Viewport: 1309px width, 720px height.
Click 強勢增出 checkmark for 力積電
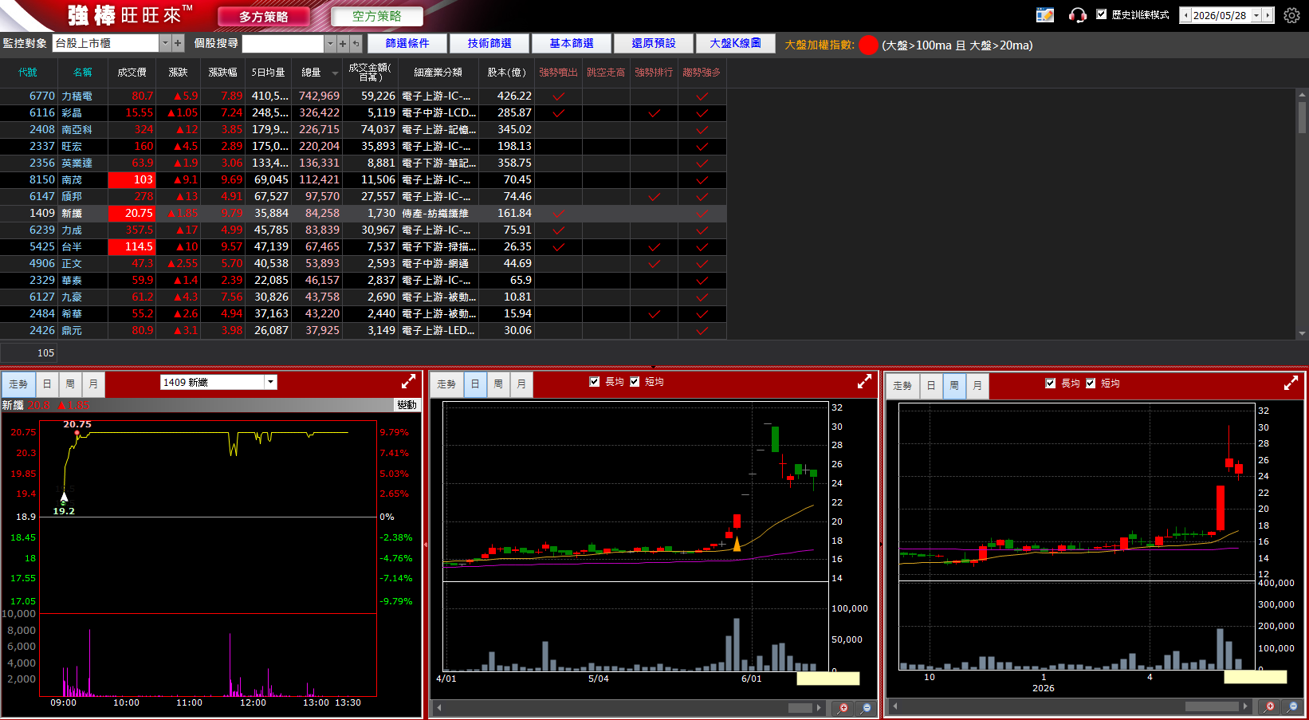(559, 96)
